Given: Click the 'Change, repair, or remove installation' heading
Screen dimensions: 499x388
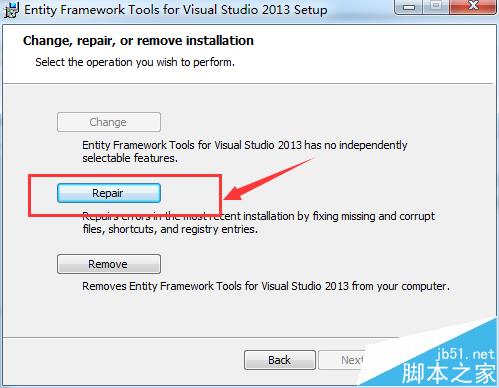Looking at the screenshot, I should [138, 41].
